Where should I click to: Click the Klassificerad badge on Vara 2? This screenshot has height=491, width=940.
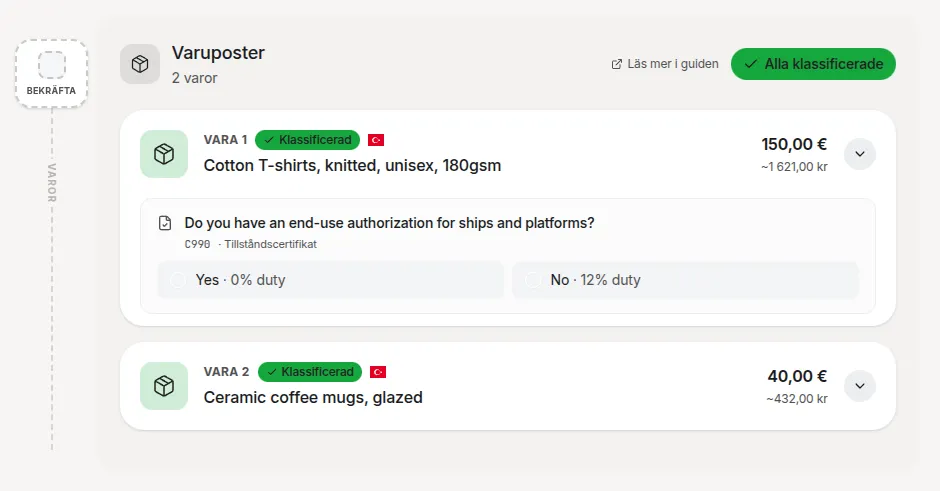pyautogui.click(x=310, y=372)
